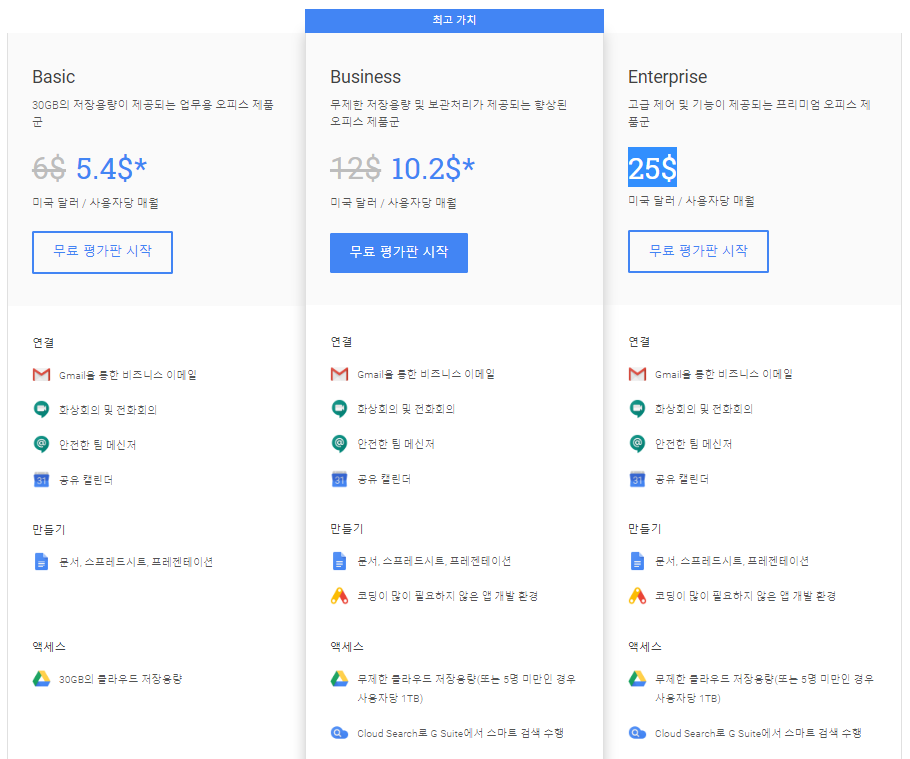Click the Business plan heading
Screen dimensions: 910x759
coord(366,77)
